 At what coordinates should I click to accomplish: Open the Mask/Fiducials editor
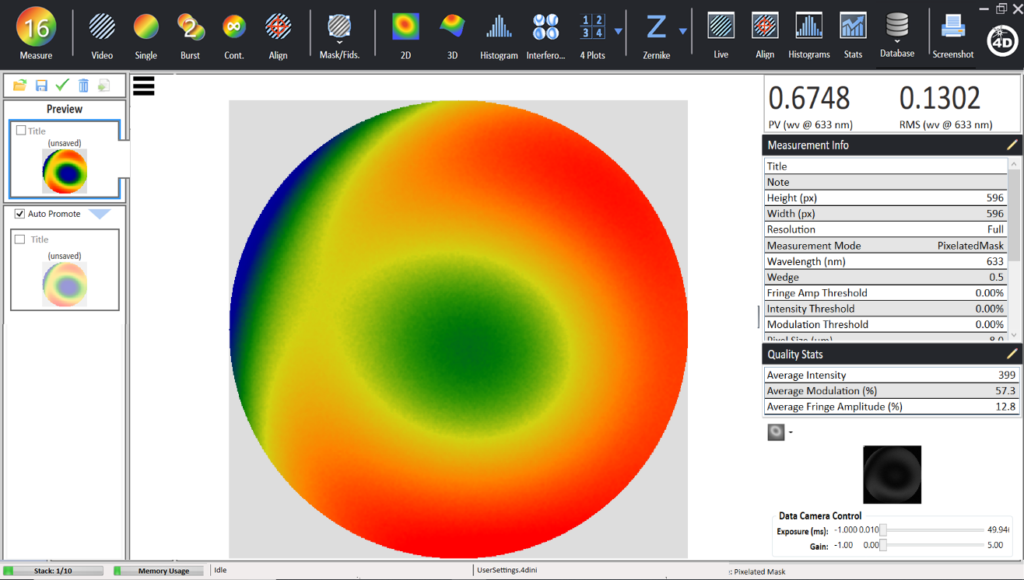pos(338,25)
